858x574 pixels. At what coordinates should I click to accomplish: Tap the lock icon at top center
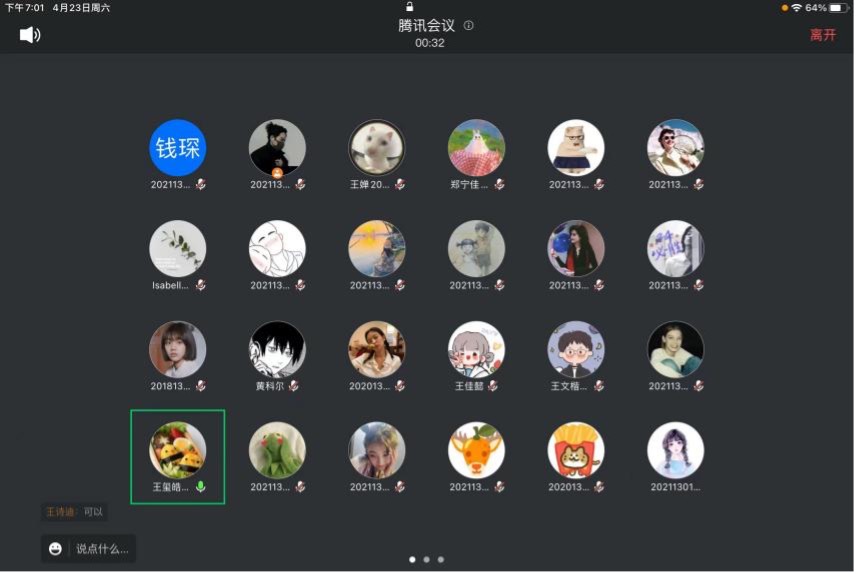pos(410,7)
